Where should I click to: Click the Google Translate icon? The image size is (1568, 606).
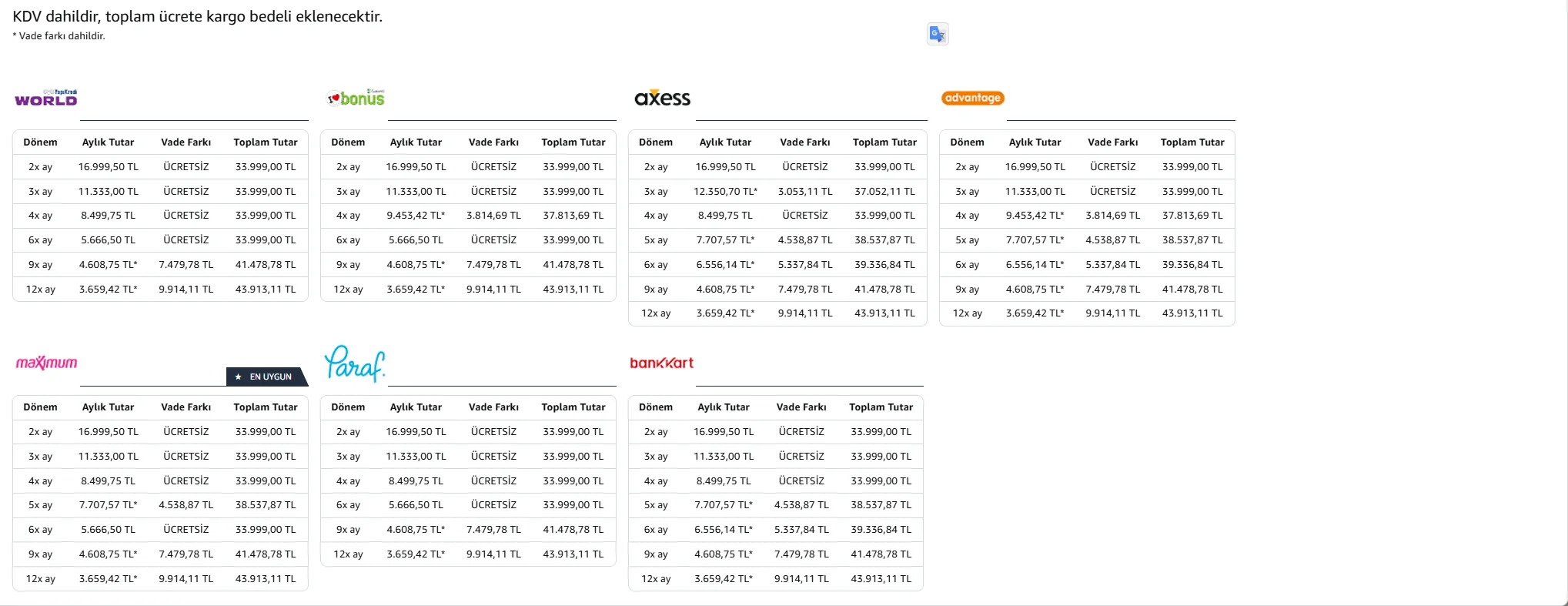tap(937, 34)
